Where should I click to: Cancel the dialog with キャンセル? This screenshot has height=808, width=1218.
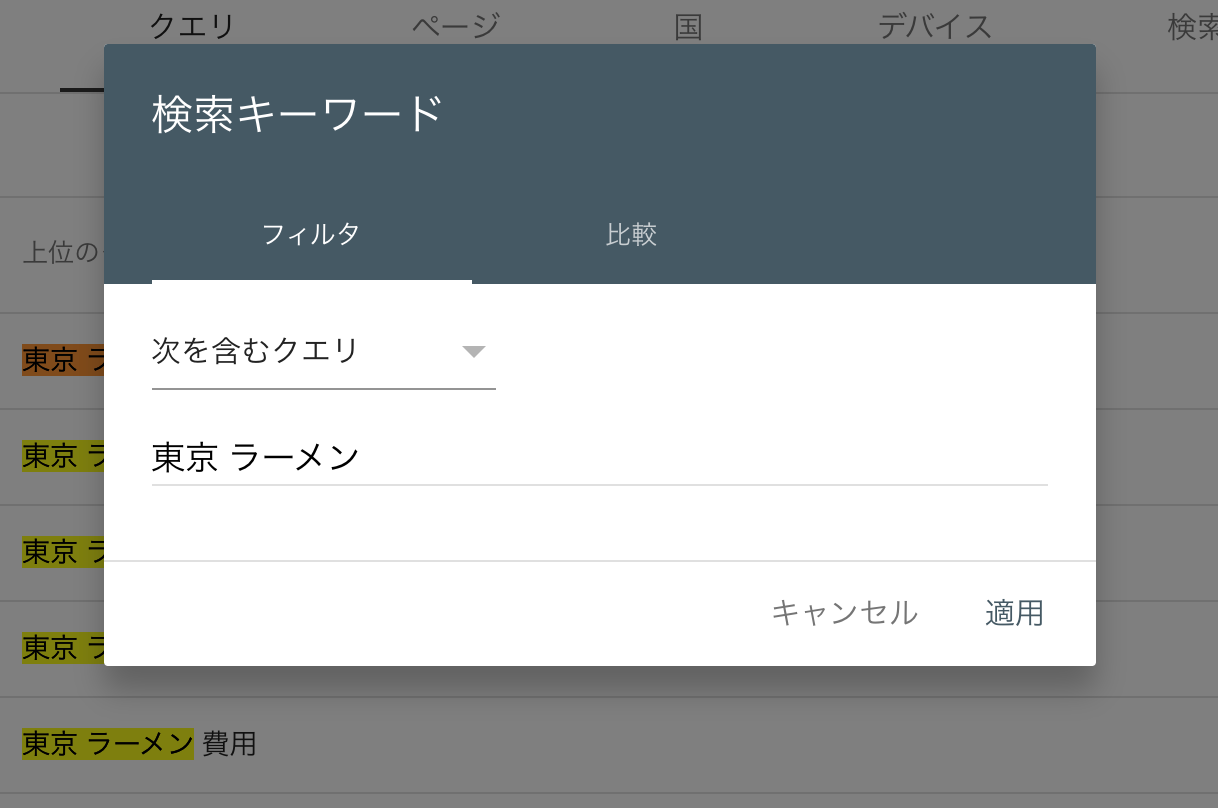(845, 613)
